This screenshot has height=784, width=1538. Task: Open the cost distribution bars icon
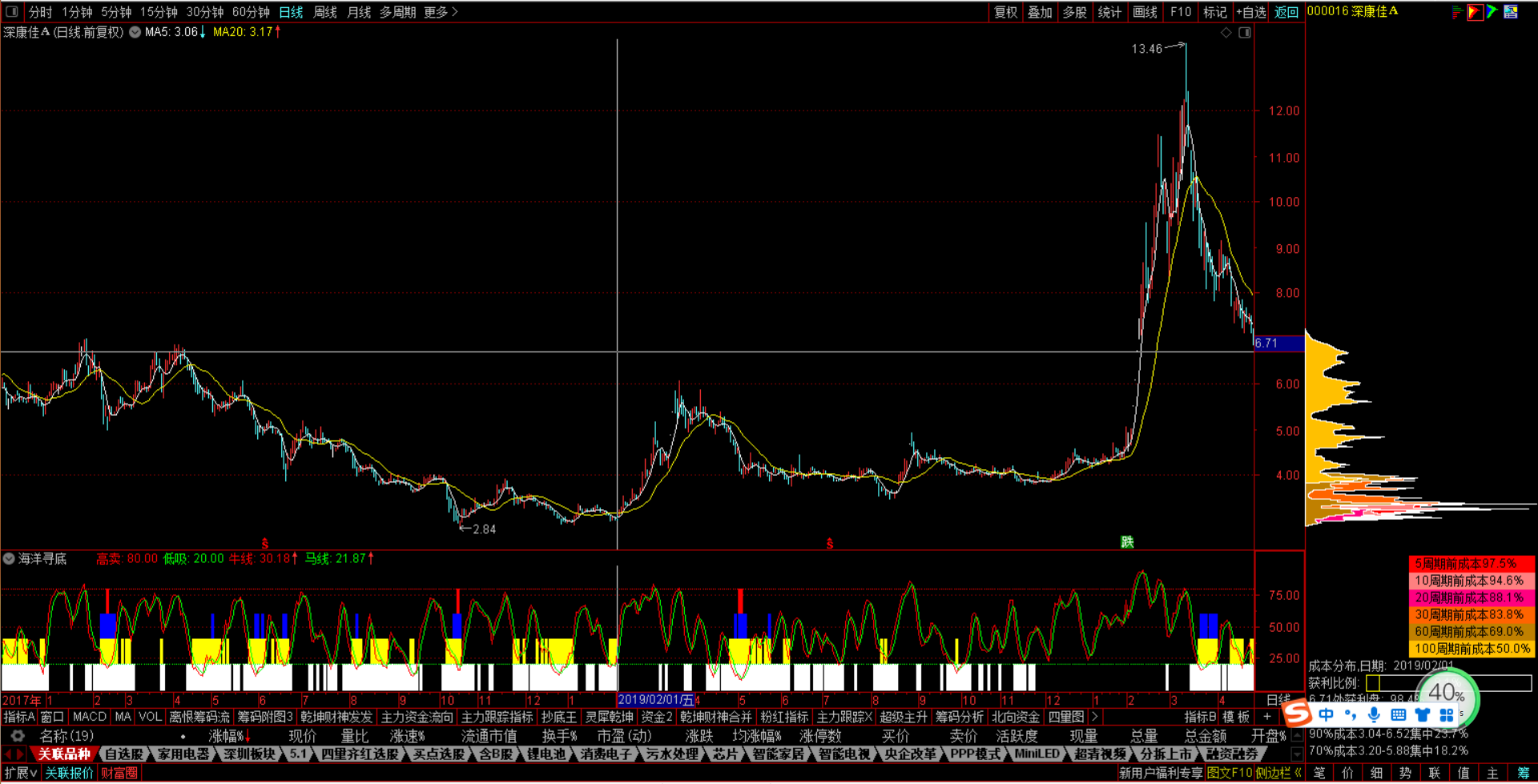tap(1457, 12)
